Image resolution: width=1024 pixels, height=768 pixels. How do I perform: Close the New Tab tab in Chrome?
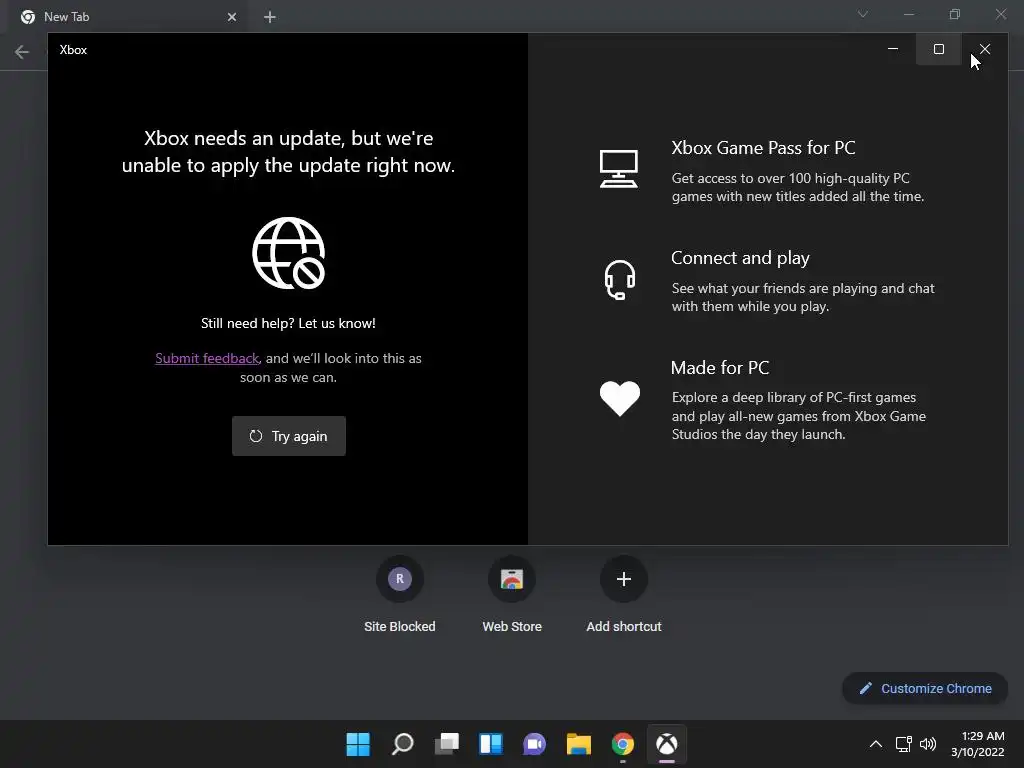click(232, 17)
